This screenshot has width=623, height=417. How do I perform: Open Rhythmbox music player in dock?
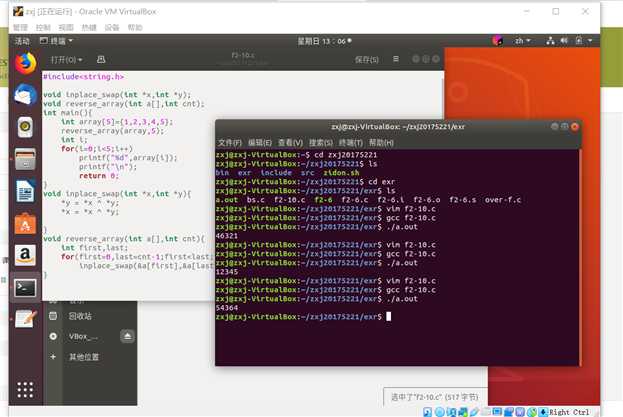coord(25,127)
